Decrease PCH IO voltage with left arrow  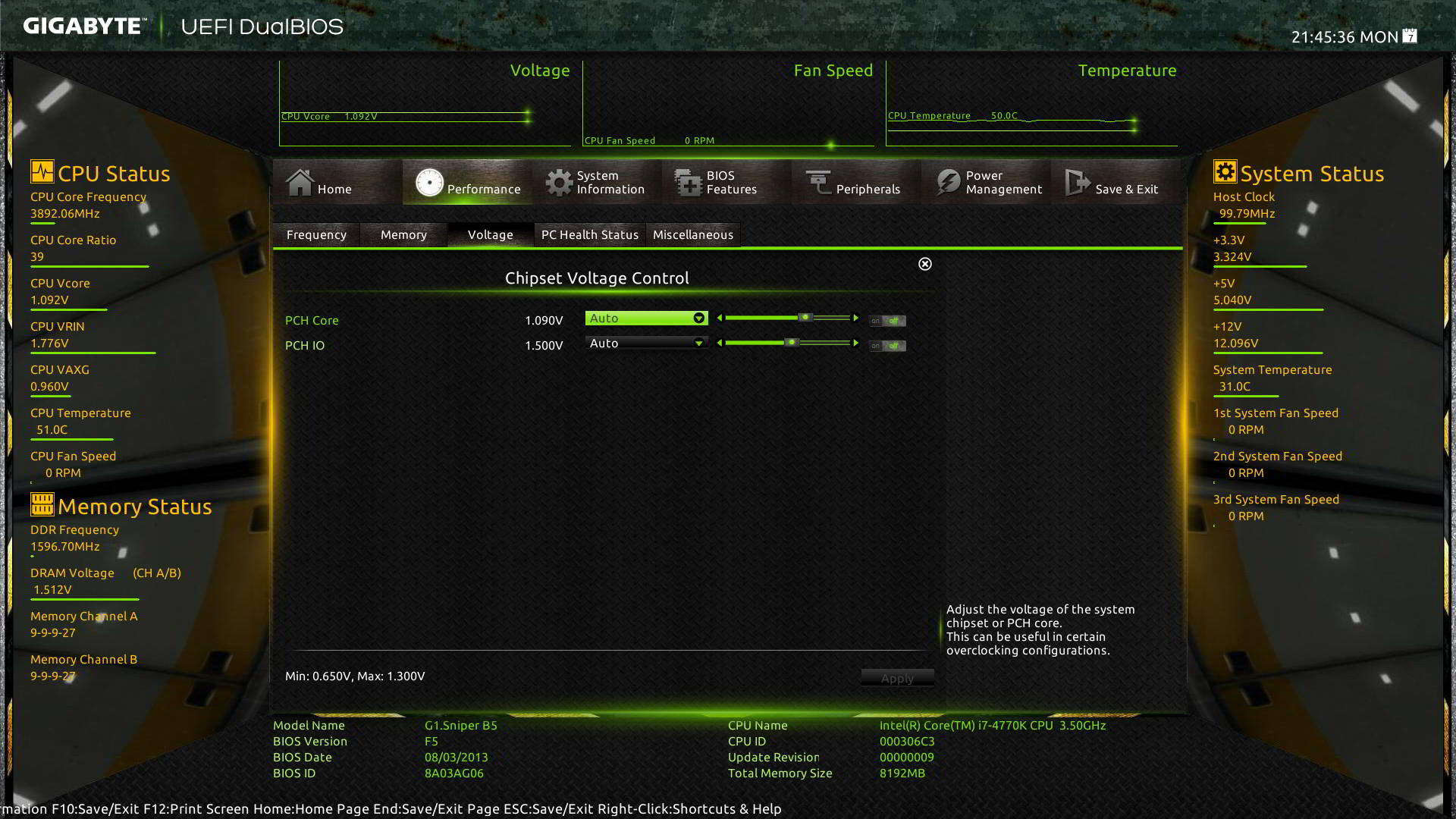(720, 343)
